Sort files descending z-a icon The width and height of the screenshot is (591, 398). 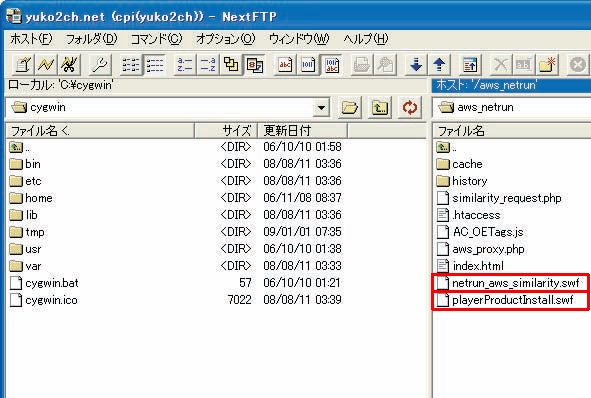pos(208,65)
